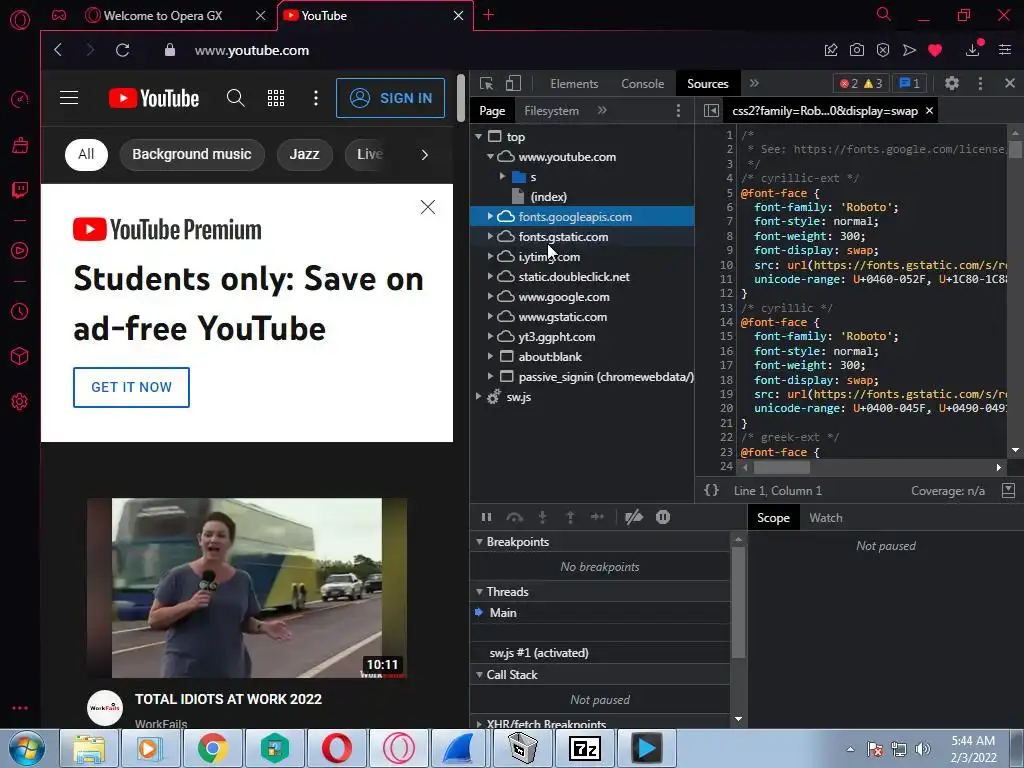The height and width of the screenshot is (768, 1024).
Task: Switch to the Watch tab
Action: 825,518
